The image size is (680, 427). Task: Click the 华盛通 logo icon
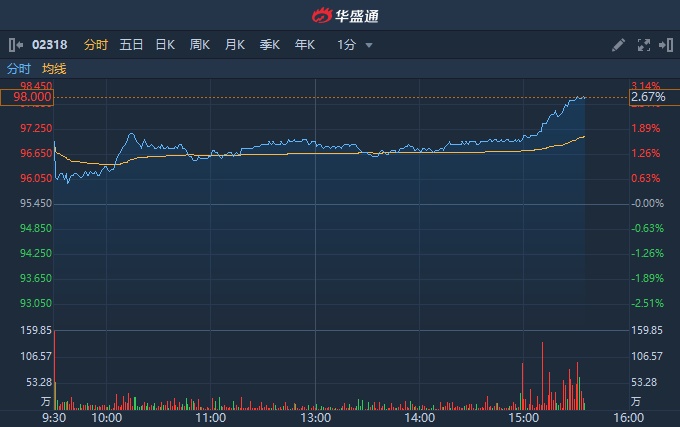pos(322,15)
